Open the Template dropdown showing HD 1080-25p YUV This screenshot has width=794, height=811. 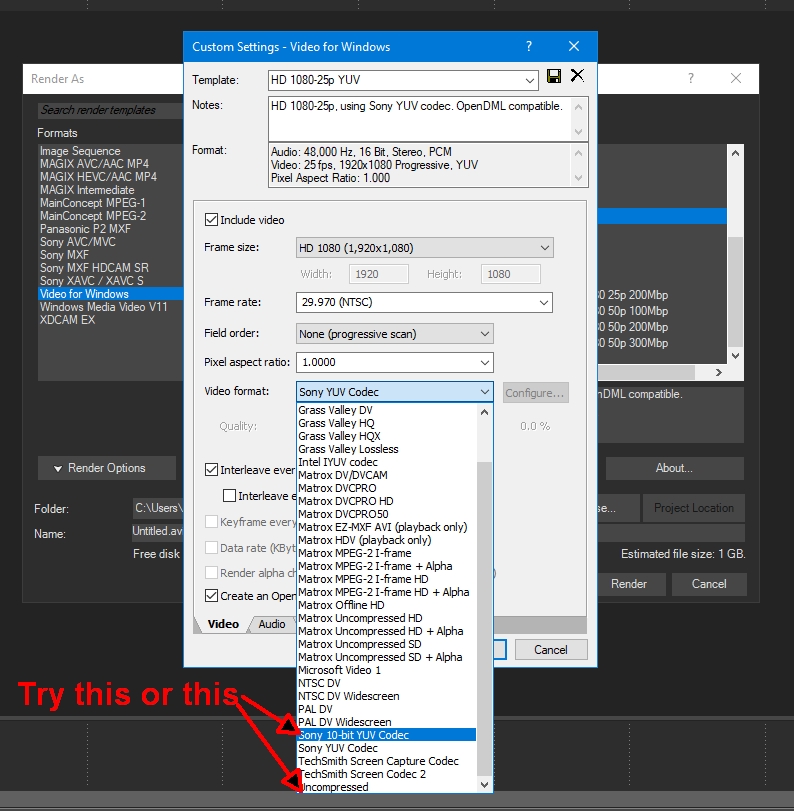tap(404, 80)
